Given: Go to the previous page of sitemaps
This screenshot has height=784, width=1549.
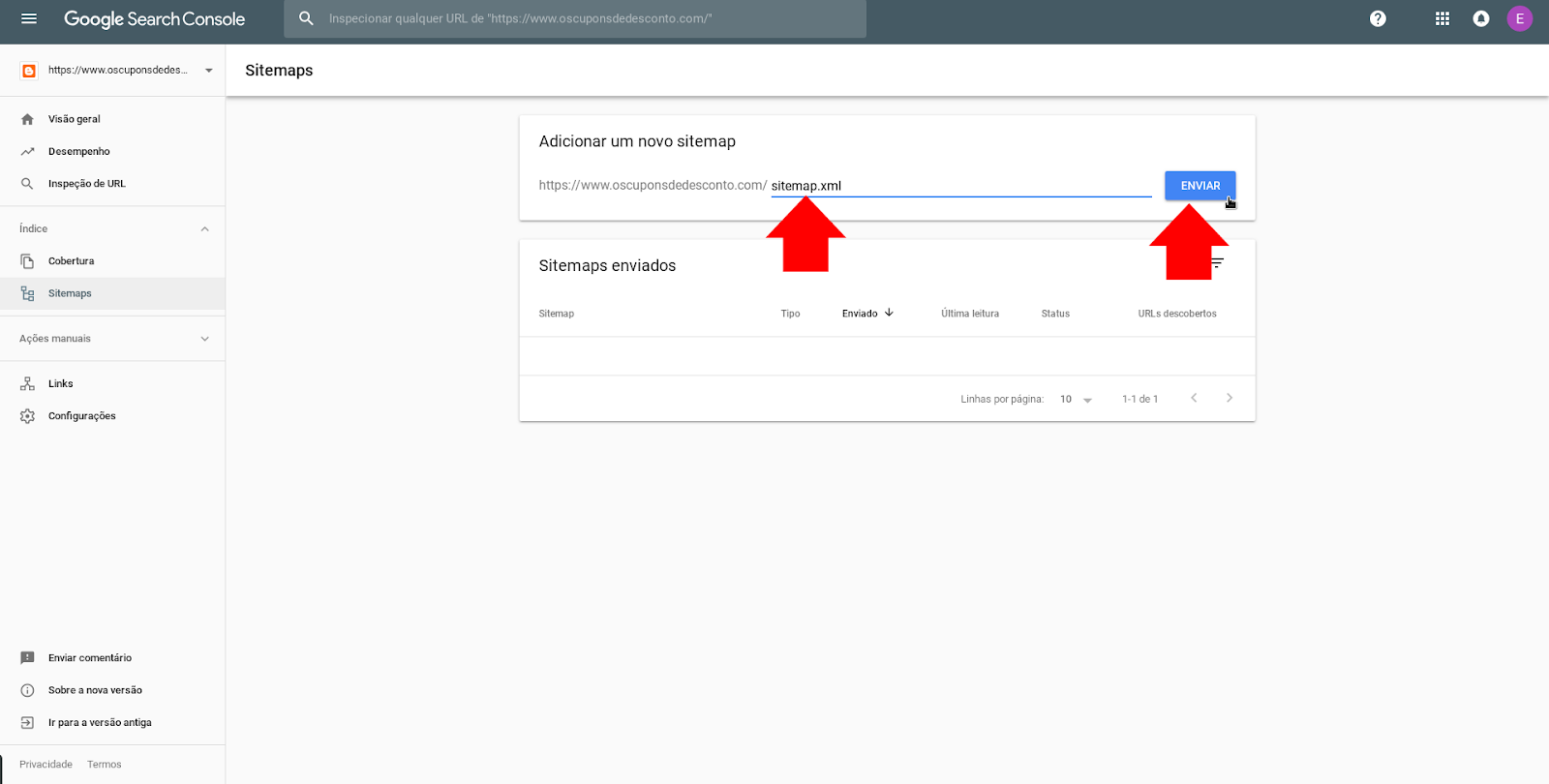Looking at the screenshot, I should click(x=1194, y=398).
